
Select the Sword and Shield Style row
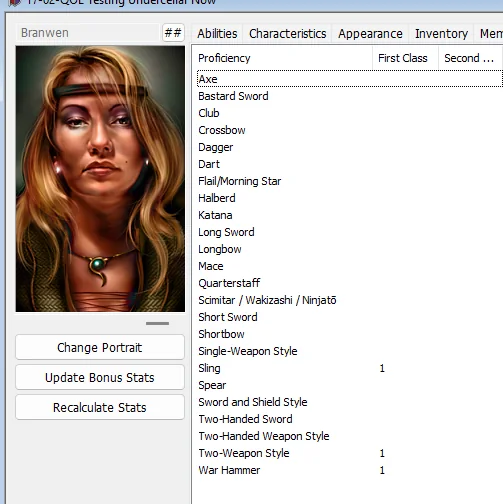click(349, 402)
